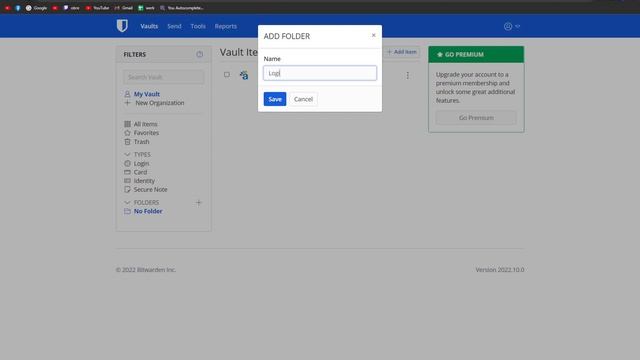This screenshot has width=640, height=360.
Task: Open the account profile menu
Action: tap(511, 26)
